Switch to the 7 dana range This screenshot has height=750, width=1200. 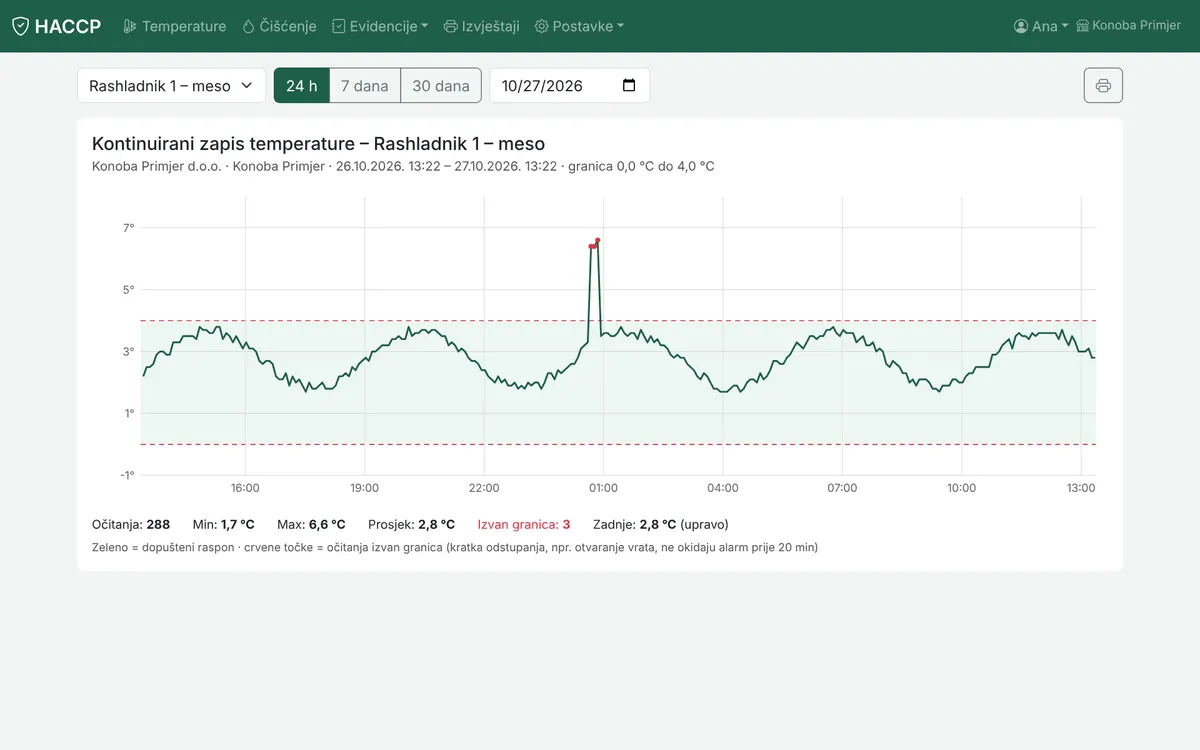(x=364, y=85)
